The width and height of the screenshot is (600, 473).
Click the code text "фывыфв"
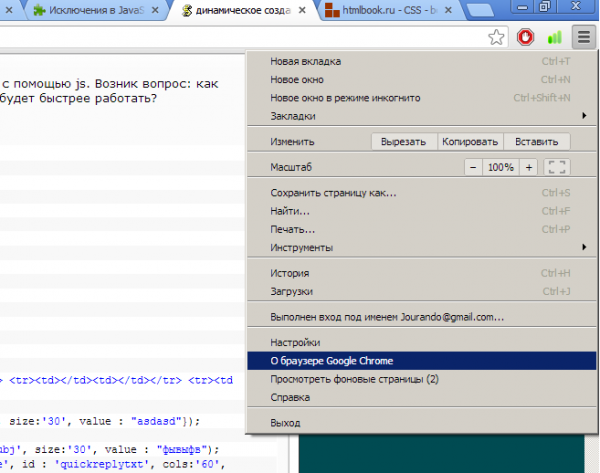pyautogui.click(x=182, y=449)
